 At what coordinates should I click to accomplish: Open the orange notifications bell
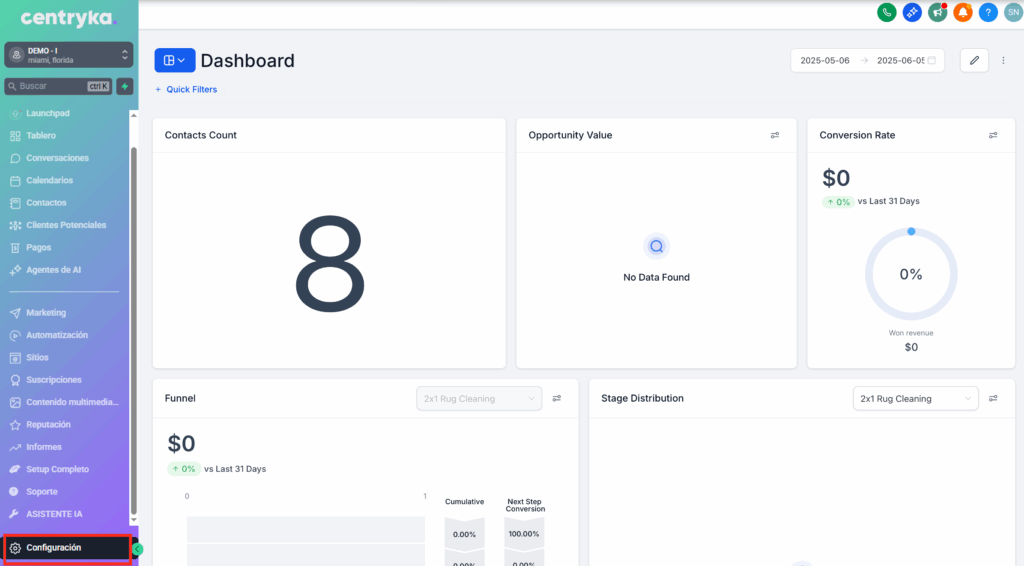[962, 13]
